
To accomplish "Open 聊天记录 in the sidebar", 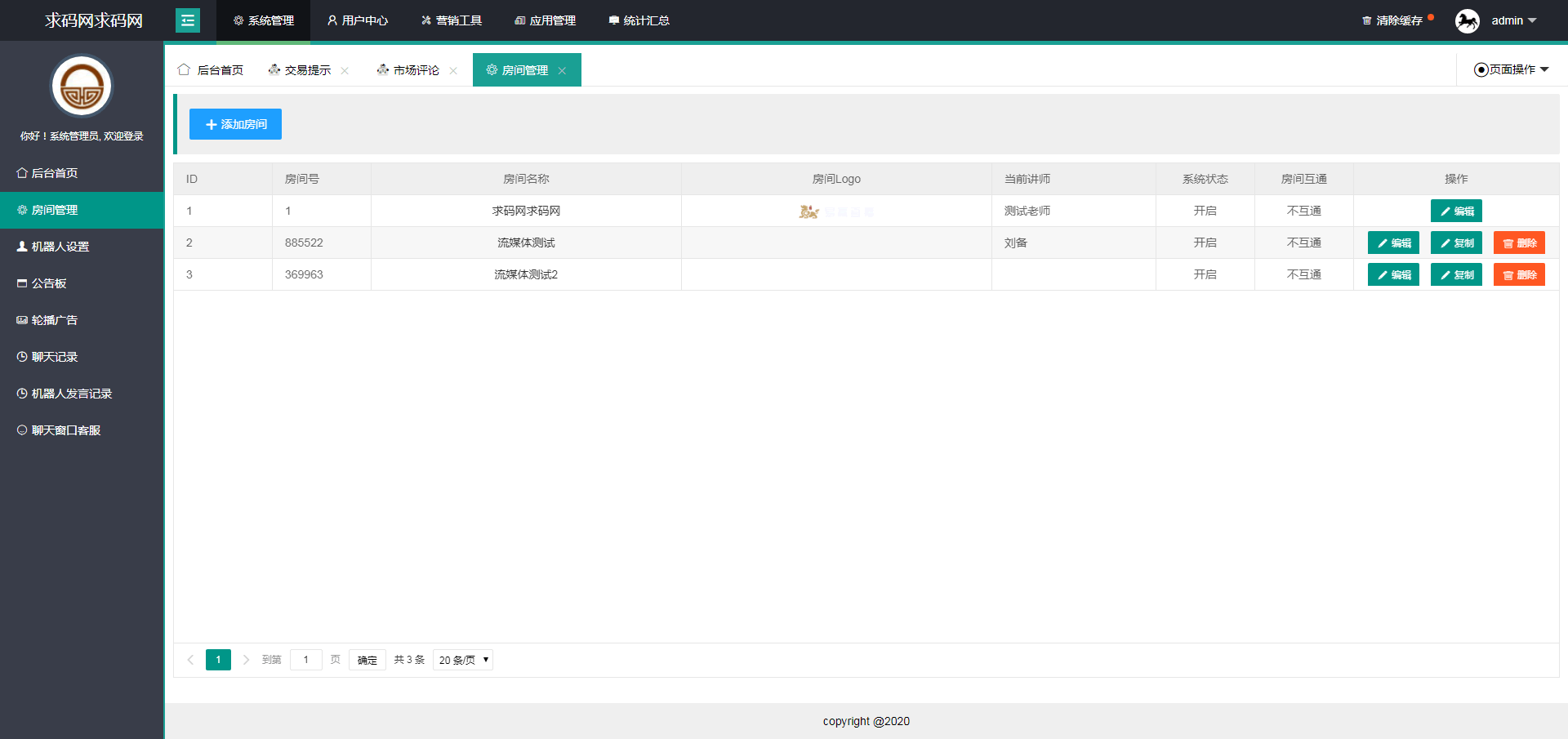I will [54, 357].
